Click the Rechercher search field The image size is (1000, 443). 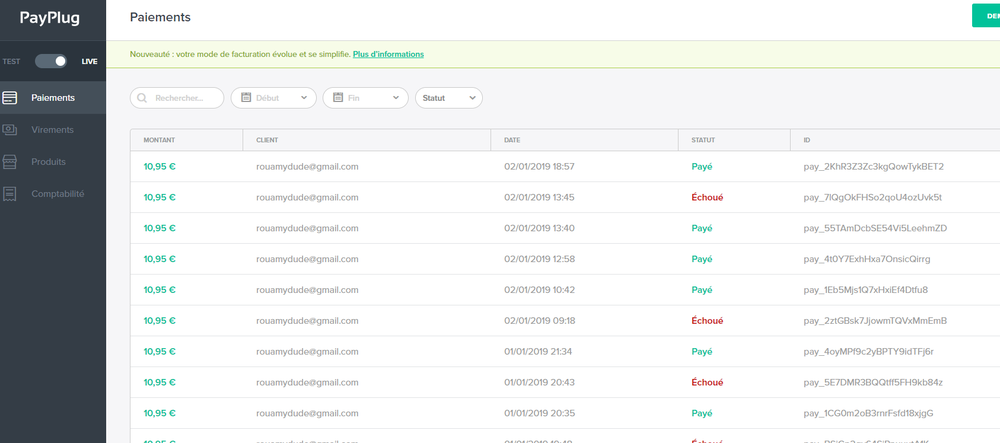point(177,98)
